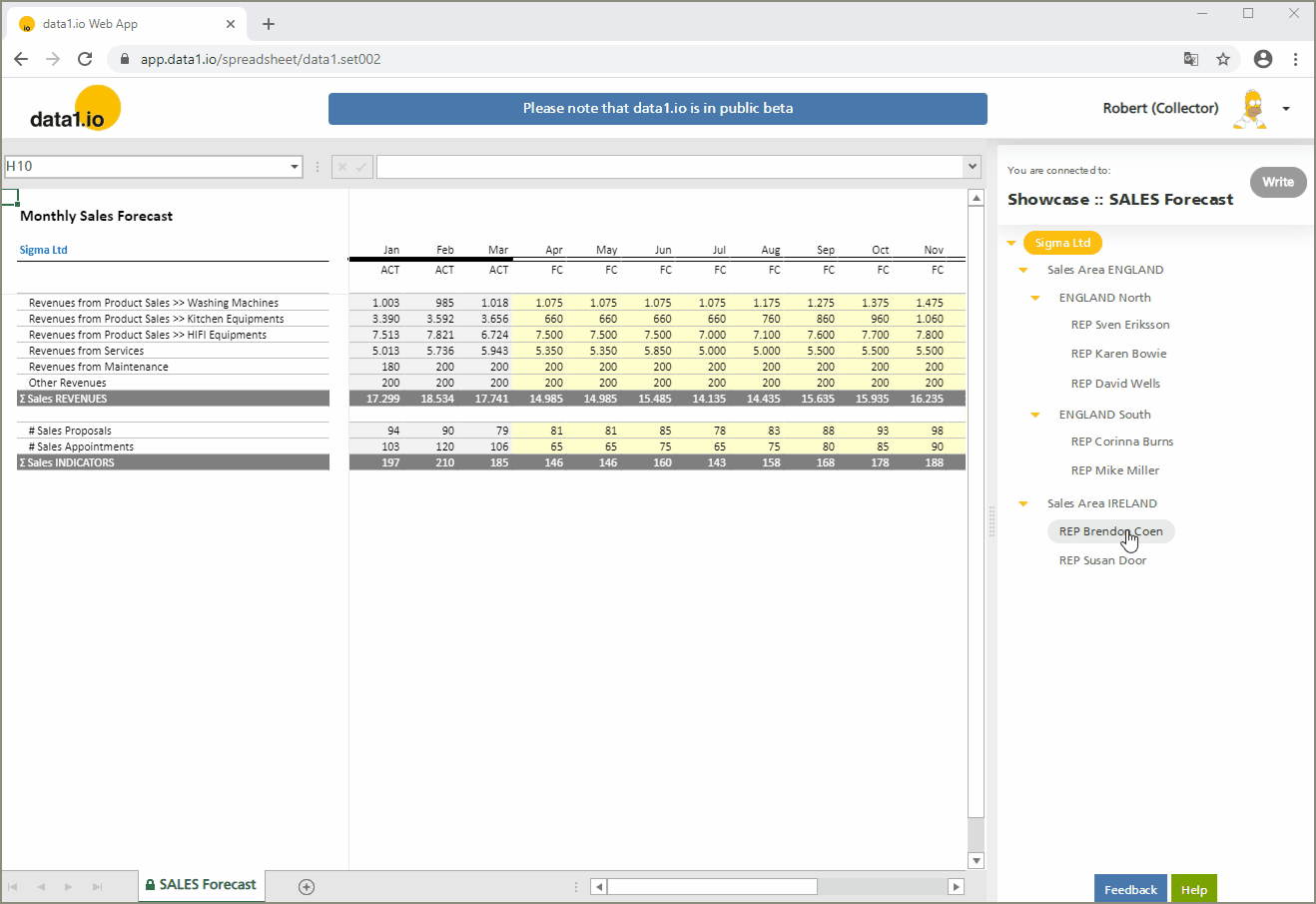Select REP David Wells
This screenshot has width=1316, height=904.
click(1115, 384)
